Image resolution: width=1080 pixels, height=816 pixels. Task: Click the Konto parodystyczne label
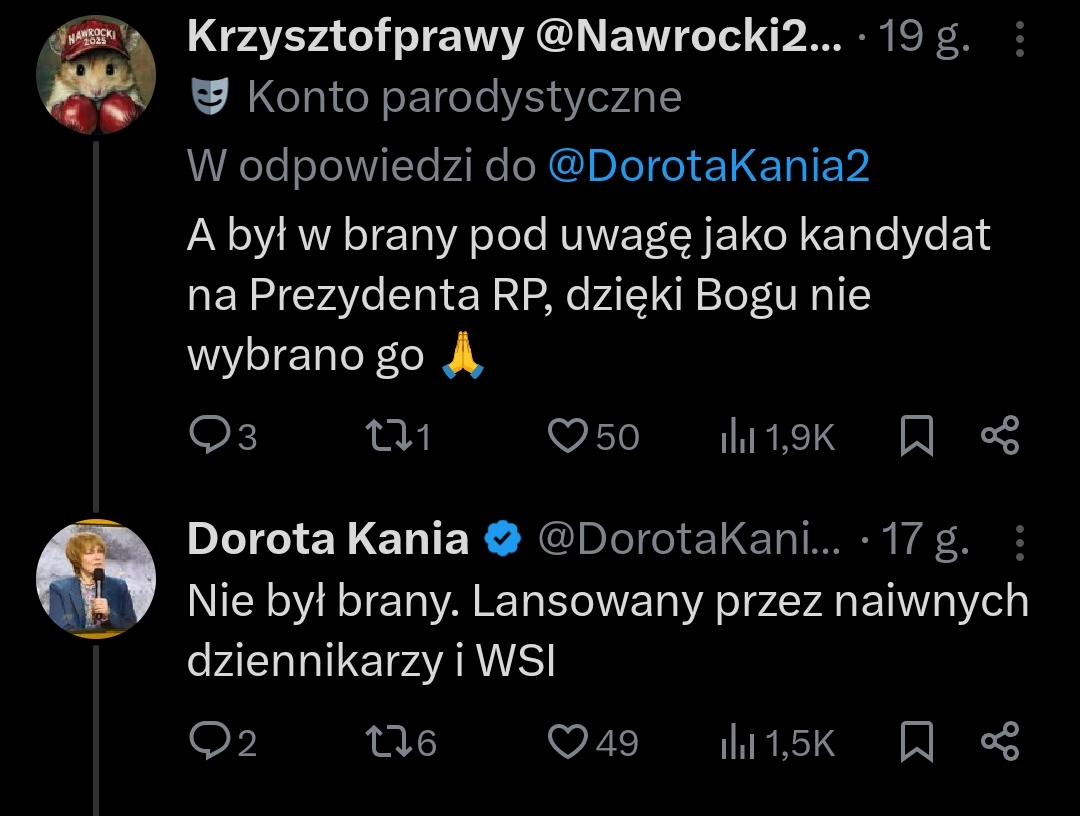(464, 98)
